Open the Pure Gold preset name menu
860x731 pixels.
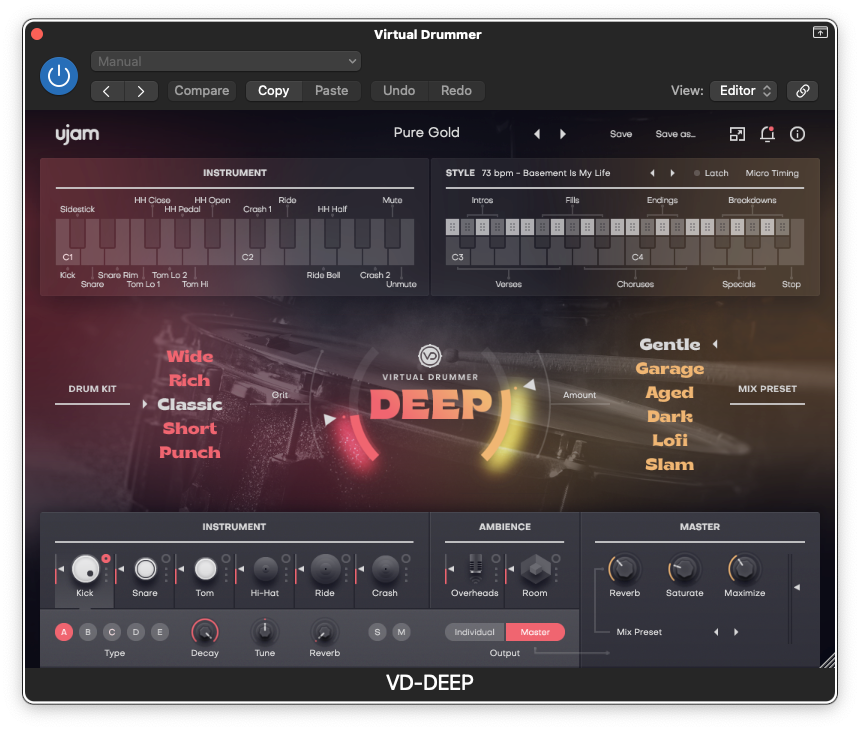[427, 133]
